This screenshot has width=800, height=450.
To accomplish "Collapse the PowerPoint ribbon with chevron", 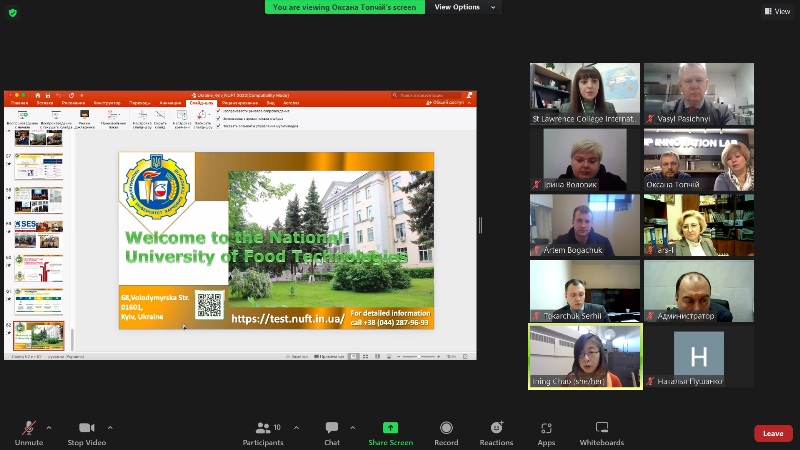I will click(470, 103).
